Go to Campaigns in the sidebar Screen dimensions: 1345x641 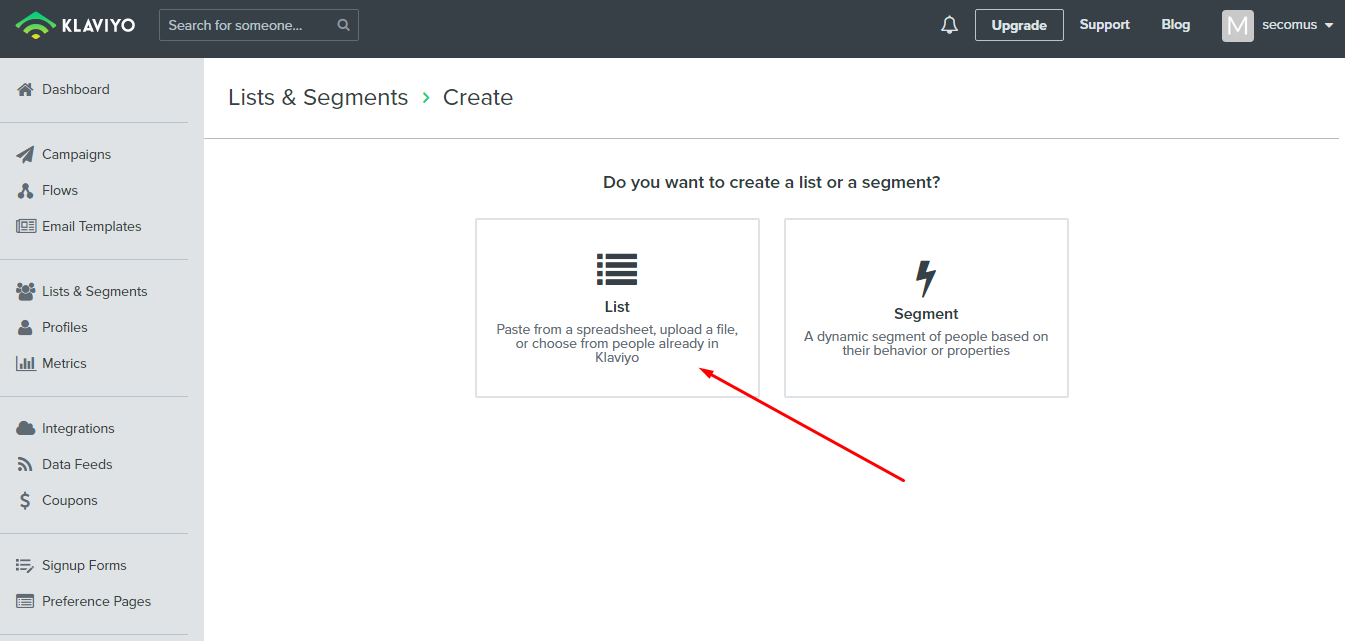coord(76,154)
